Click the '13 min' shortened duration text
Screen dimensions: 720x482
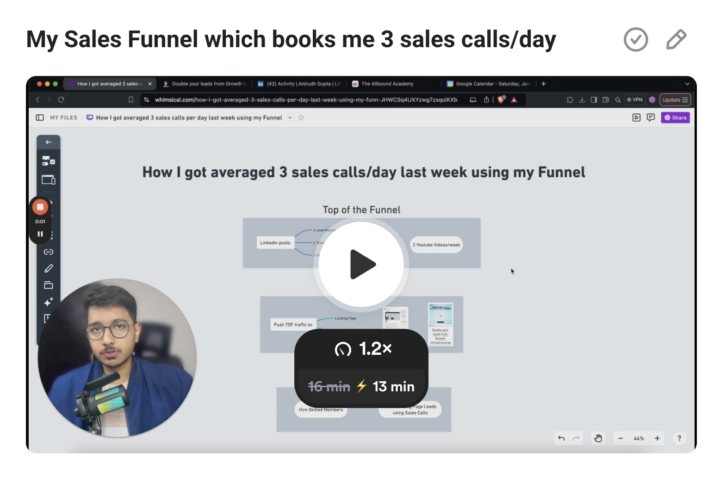pos(394,387)
